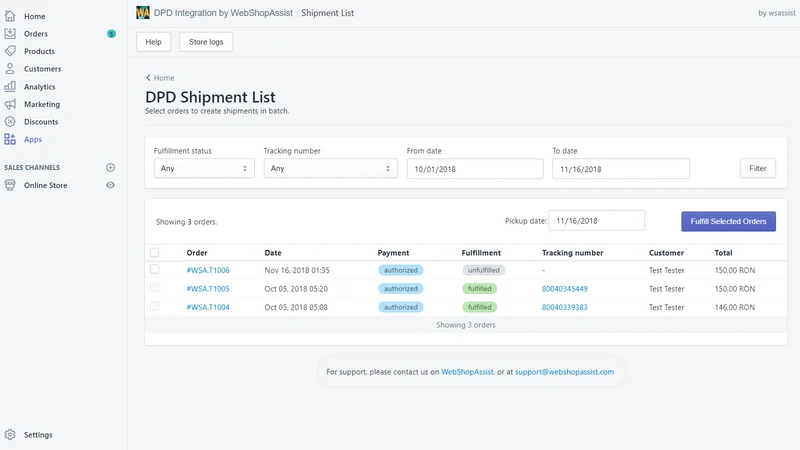Click the Products tag icon
The height and width of the screenshot is (450, 800).
pyautogui.click(x=10, y=51)
